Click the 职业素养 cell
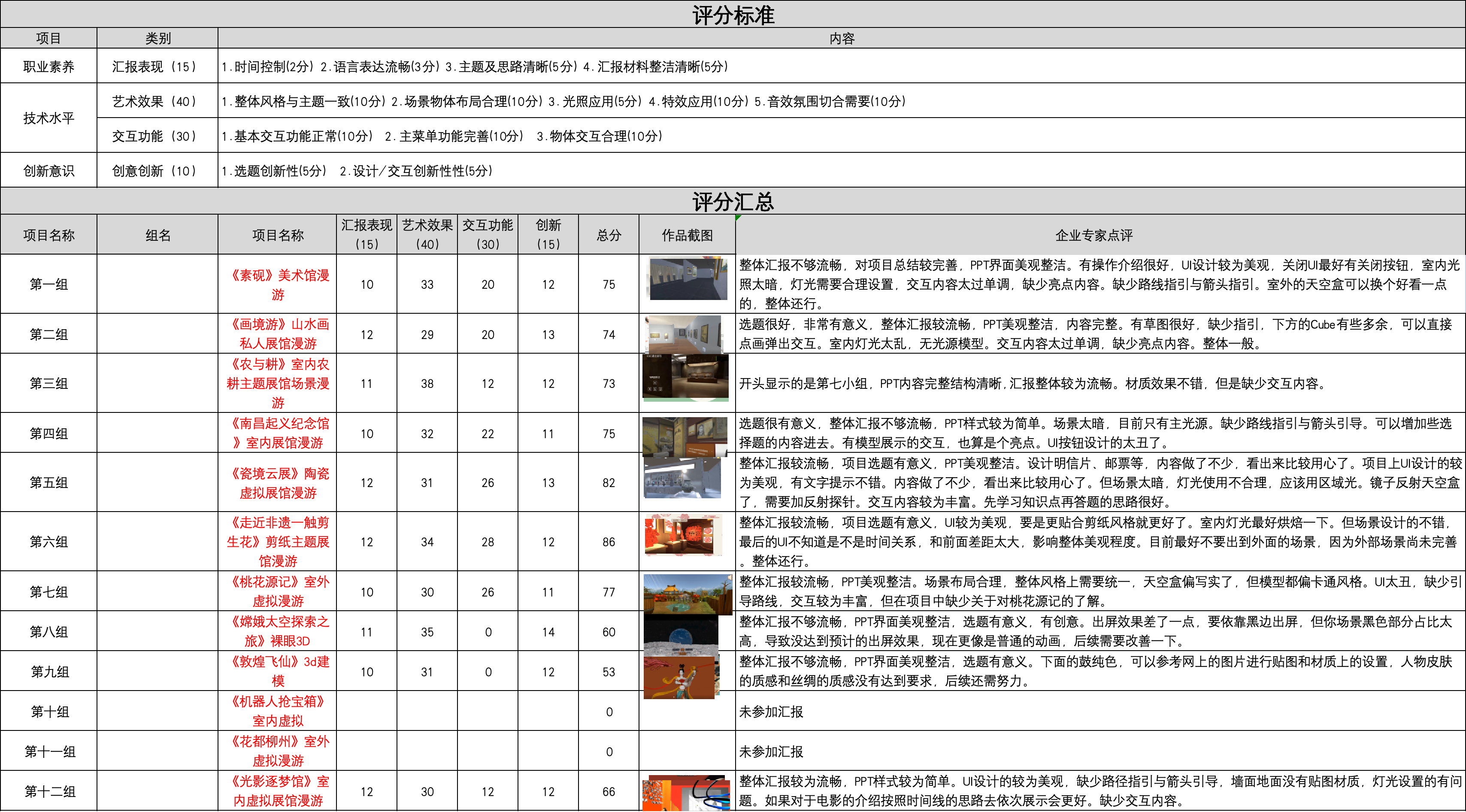Image resolution: width=1466 pixels, height=812 pixels. (x=49, y=66)
